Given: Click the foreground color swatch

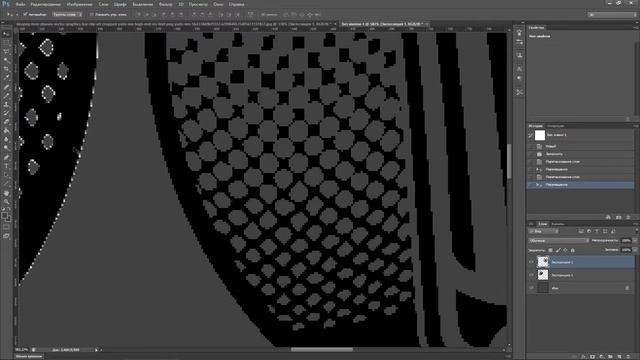Looking at the screenshot, I should tap(4, 215).
